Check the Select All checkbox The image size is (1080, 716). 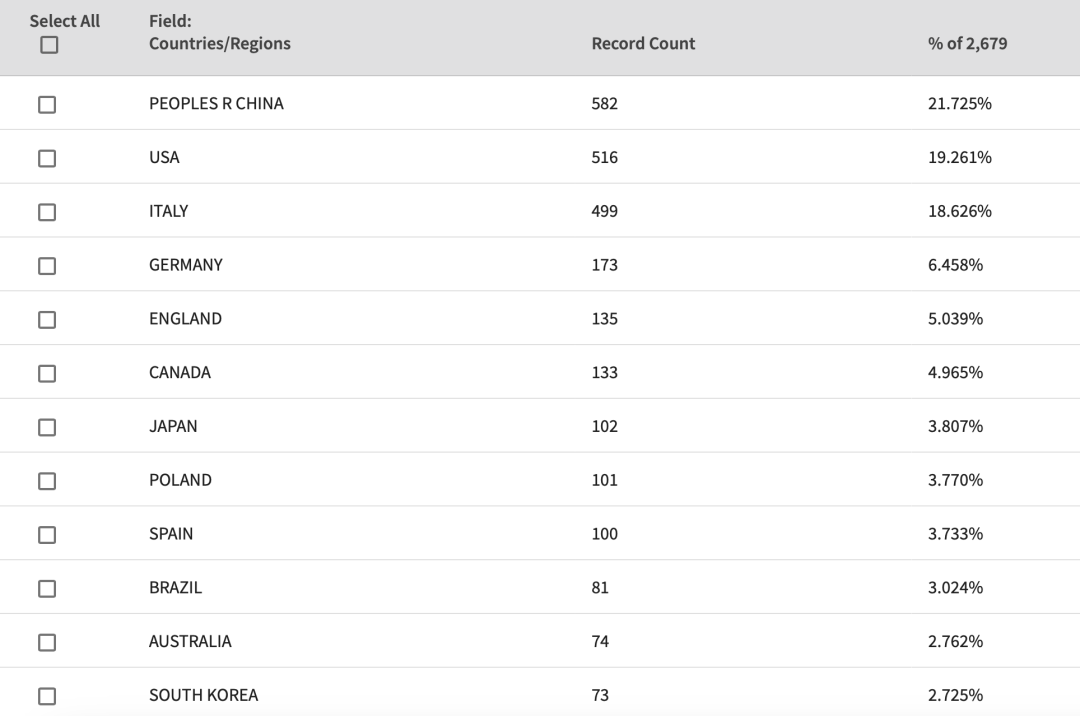click(49, 45)
